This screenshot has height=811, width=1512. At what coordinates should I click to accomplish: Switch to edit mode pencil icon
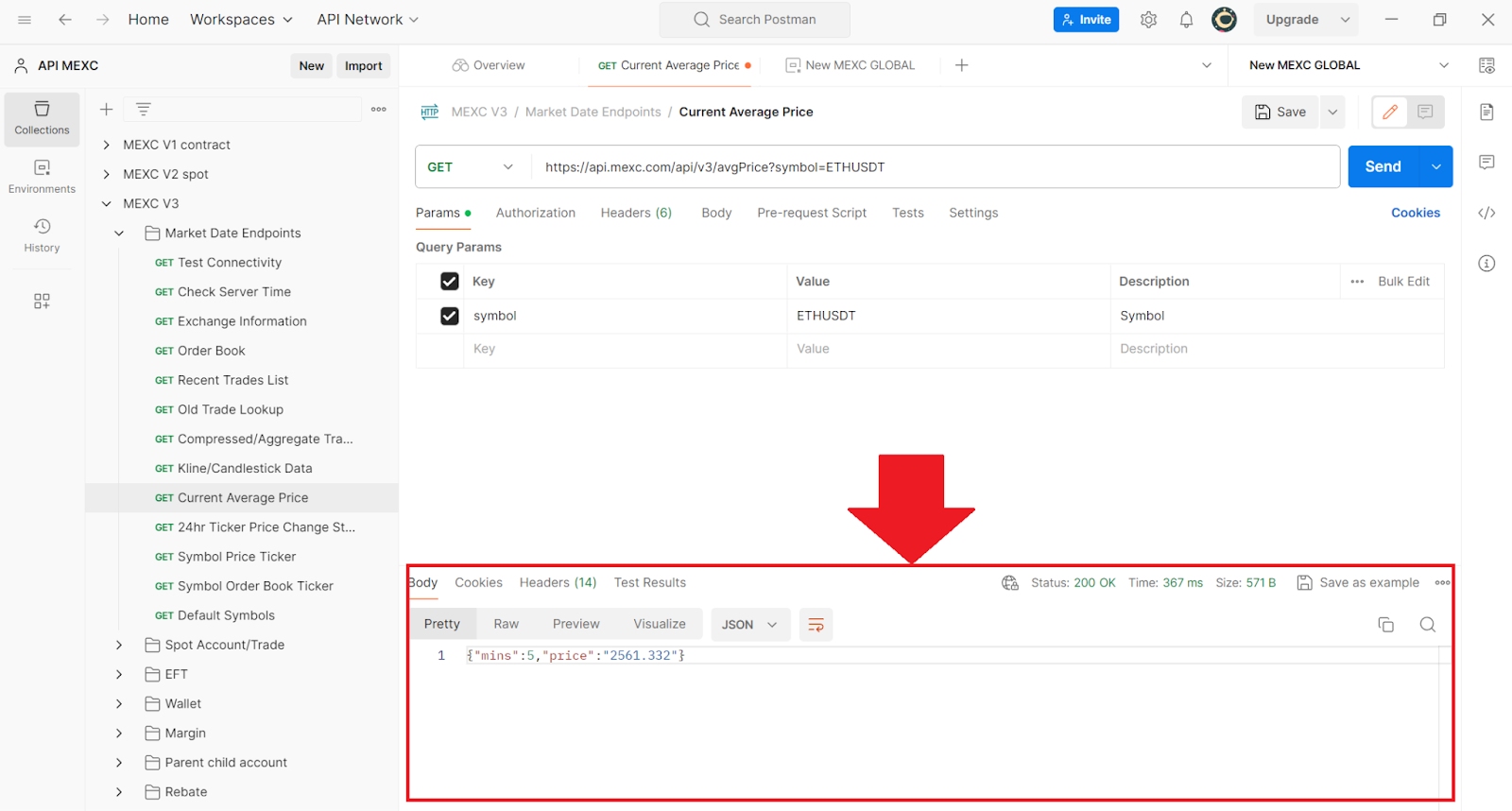pos(1390,112)
